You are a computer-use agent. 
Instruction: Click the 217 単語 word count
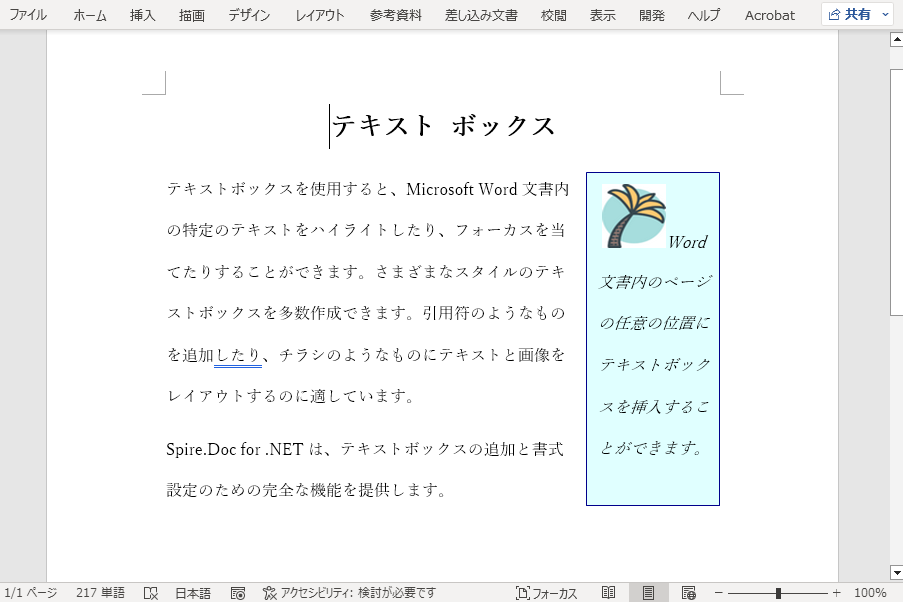pyautogui.click(x=98, y=592)
